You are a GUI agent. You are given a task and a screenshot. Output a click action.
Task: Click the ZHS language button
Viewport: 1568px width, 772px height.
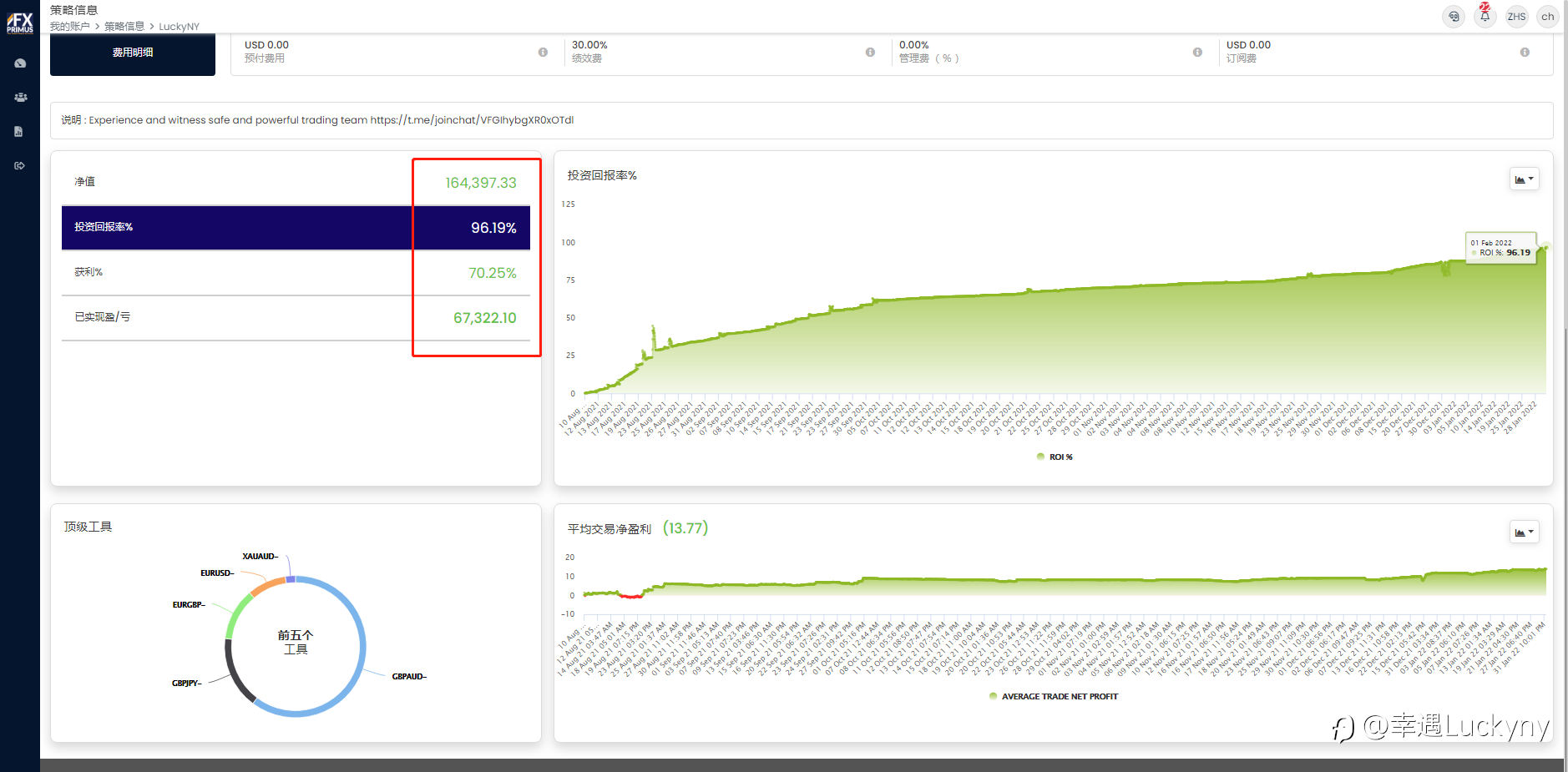[x=1516, y=17]
